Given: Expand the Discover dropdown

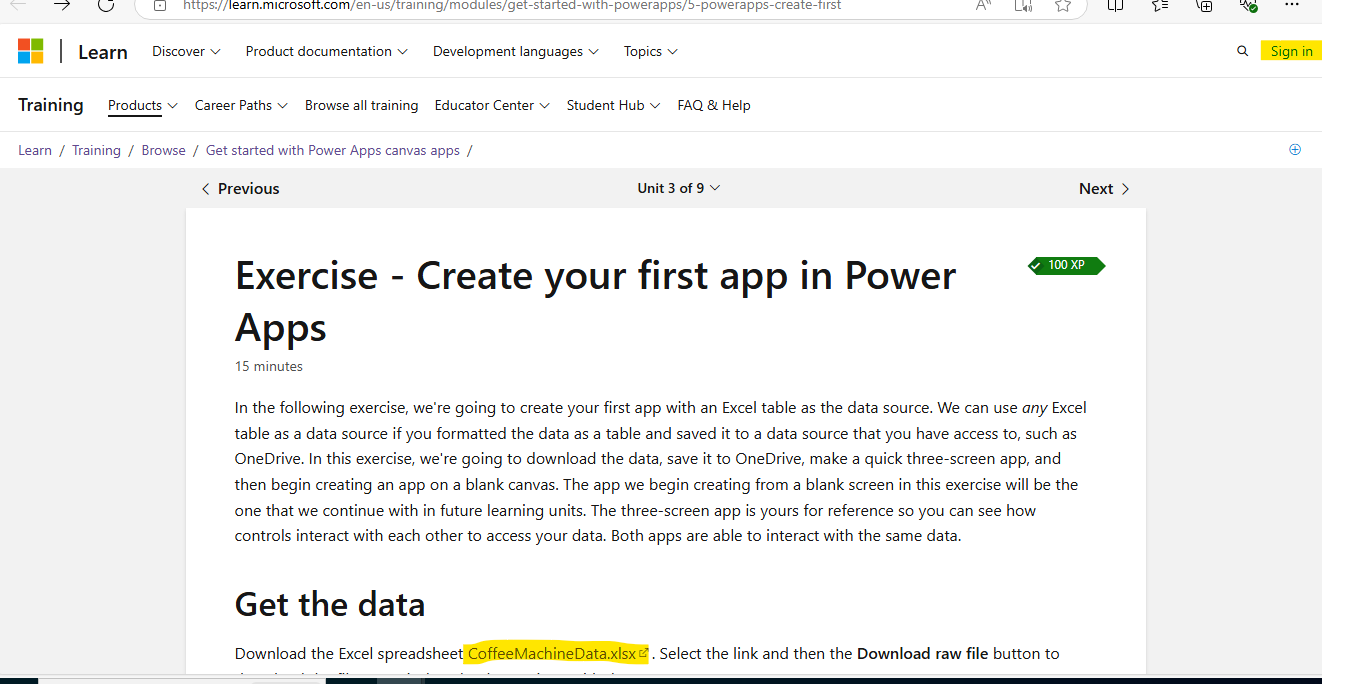Looking at the screenshot, I should pyautogui.click(x=186, y=51).
